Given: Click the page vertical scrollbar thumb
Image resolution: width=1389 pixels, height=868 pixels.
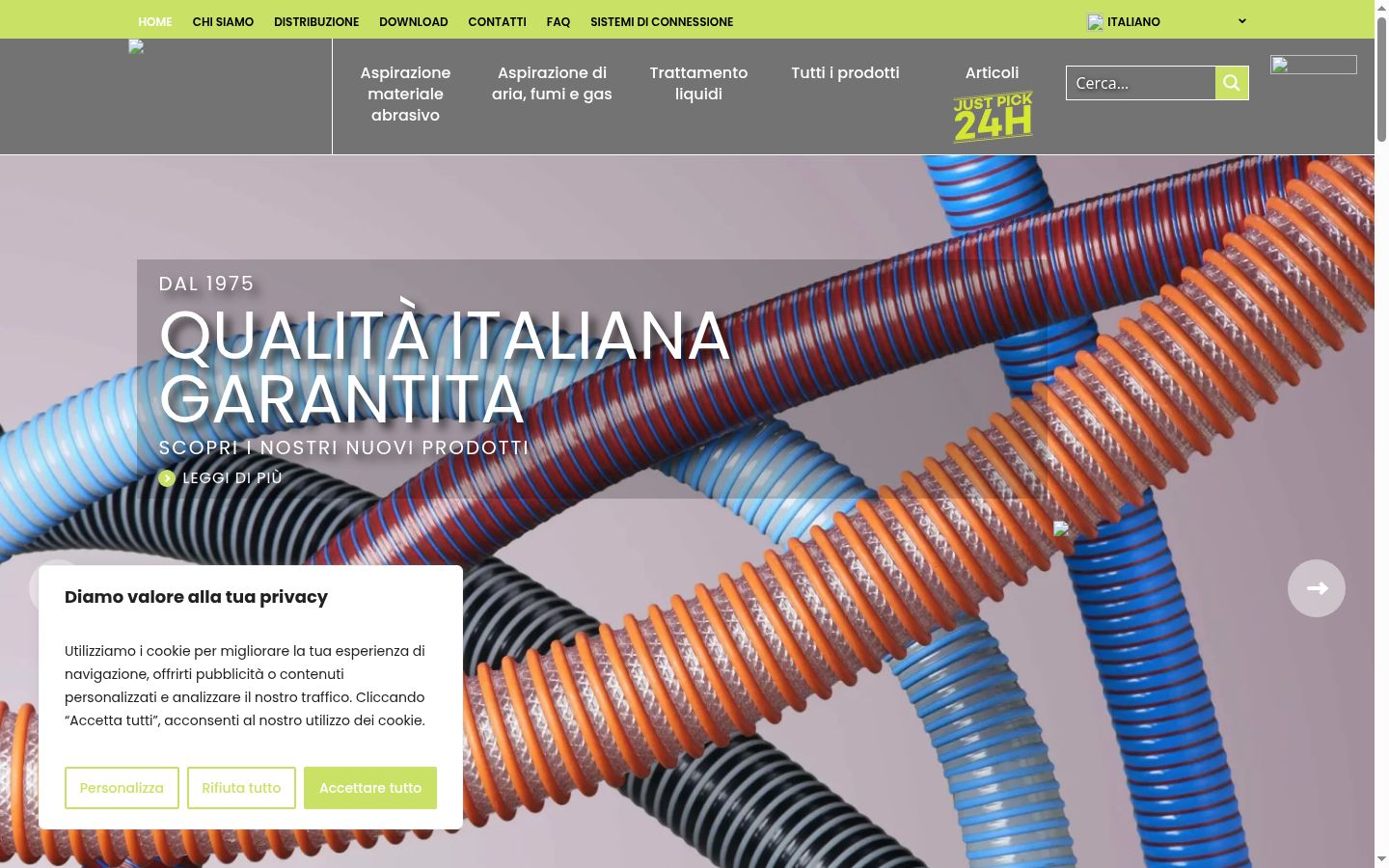Looking at the screenshot, I should [x=1381, y=79].
